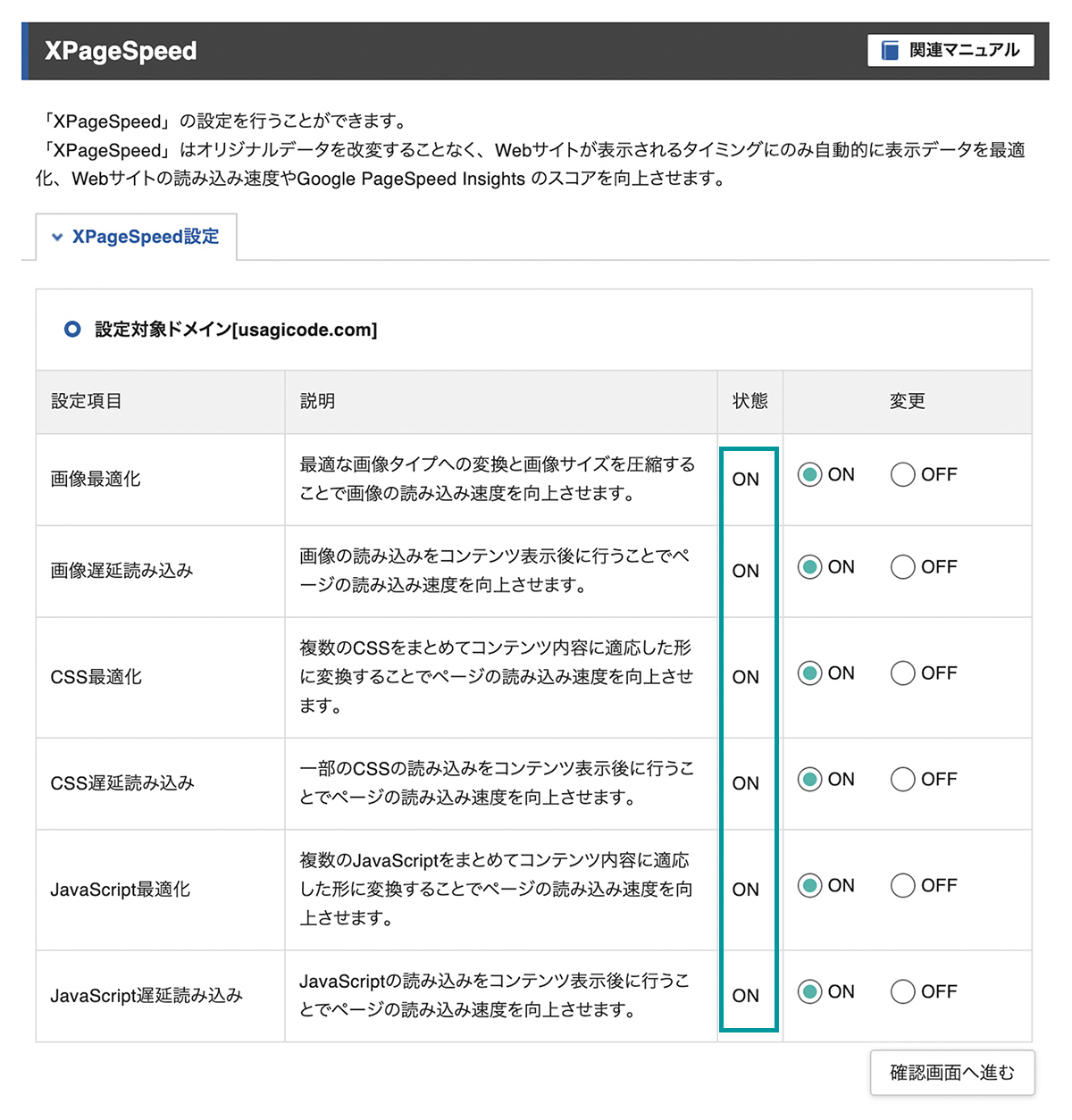Image resolution: width=1072 pixels, height=1120 pixels.
Task: Click the 設定対象ドメイン[usagicode.com] heading
Action: pos(236,330)
